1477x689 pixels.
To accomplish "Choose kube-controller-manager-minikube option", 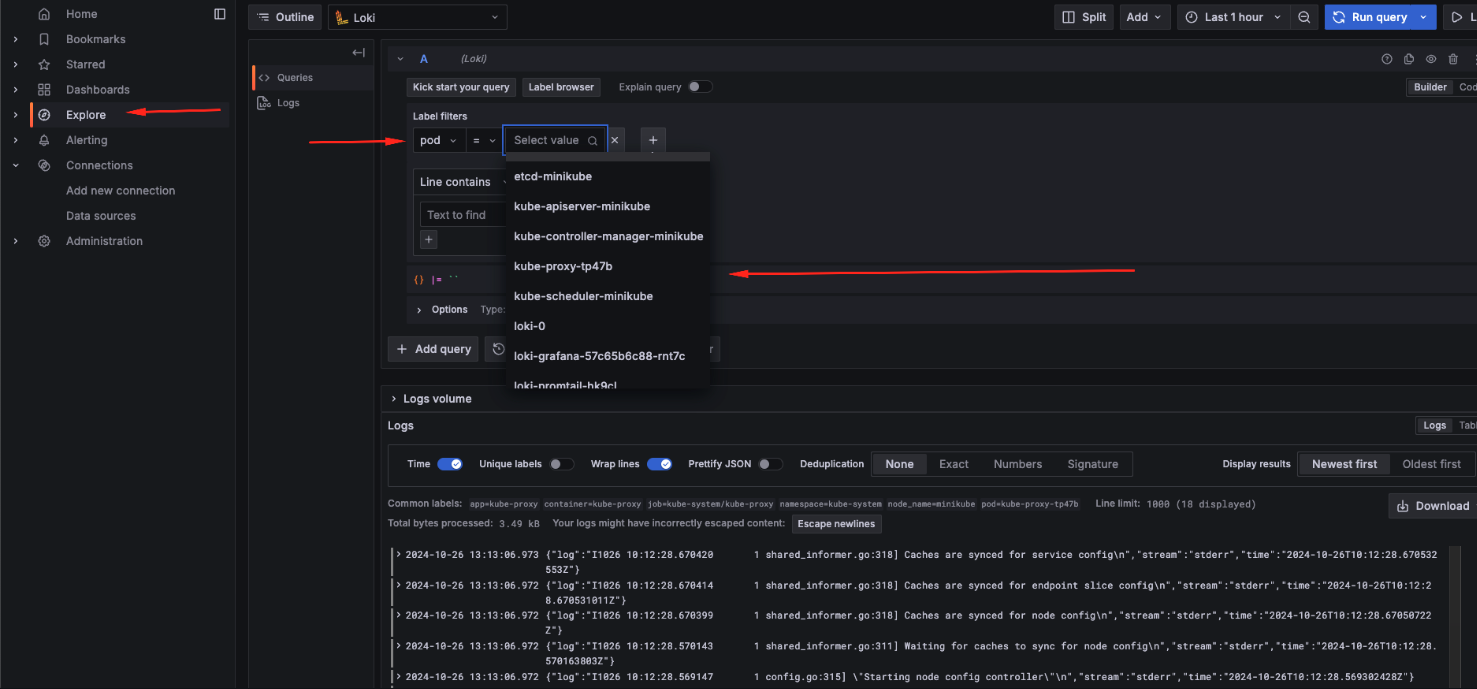I will point(608,236).
